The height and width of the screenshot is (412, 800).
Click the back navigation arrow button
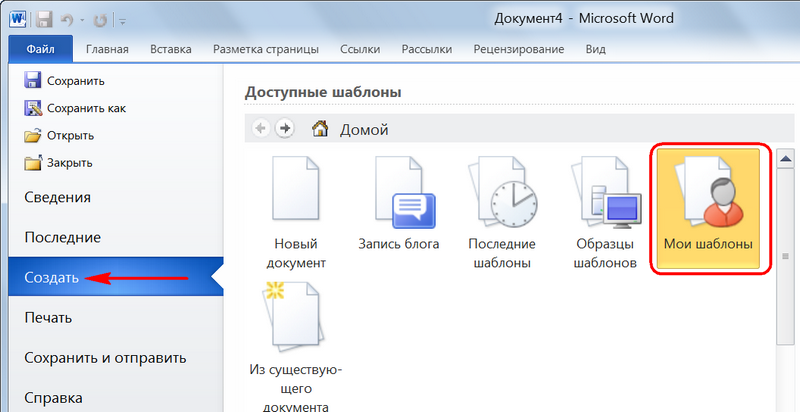pos(261,128)
